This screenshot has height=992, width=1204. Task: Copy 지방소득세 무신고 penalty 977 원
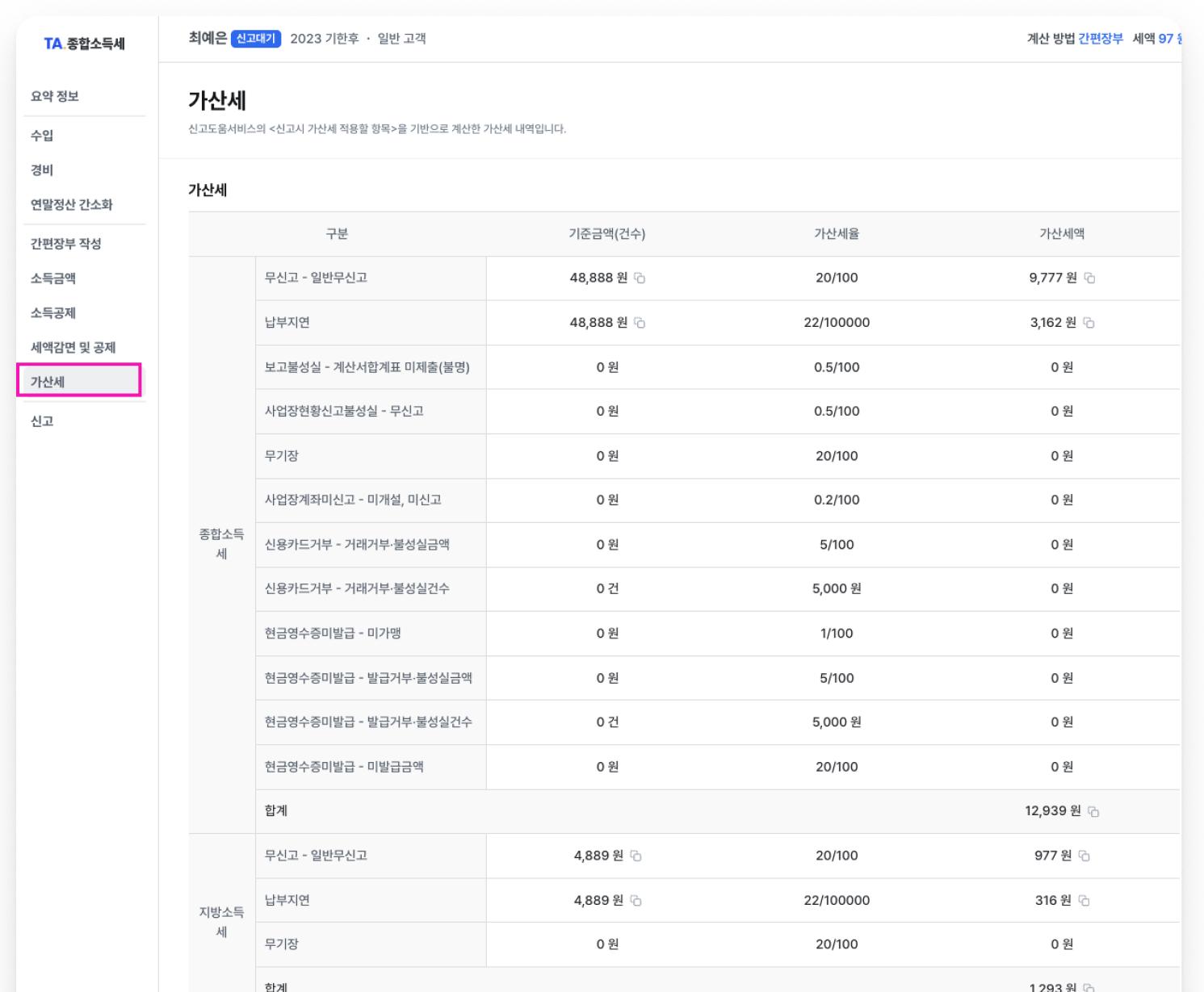[1084, 856]
